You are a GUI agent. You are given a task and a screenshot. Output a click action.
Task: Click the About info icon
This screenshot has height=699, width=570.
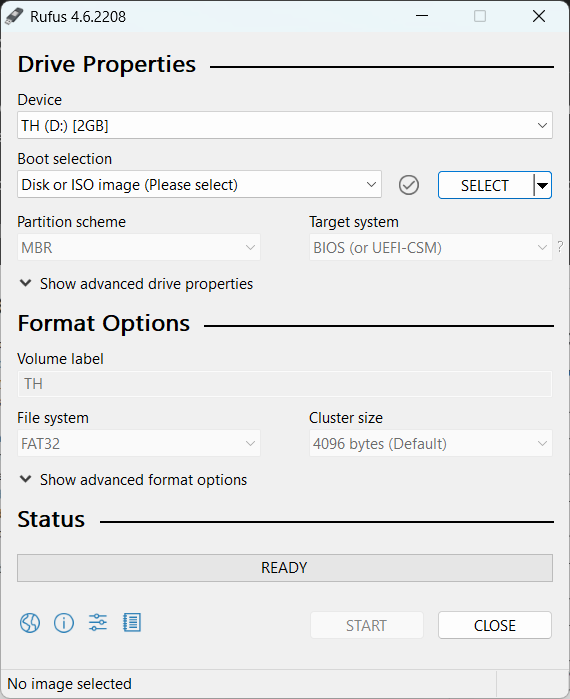pos(64,623)
